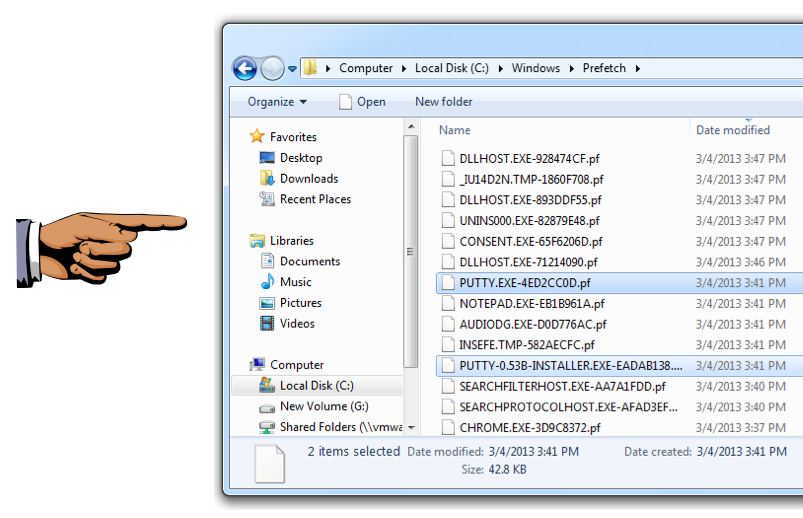803x518 pixels.
Task: Click file icon of SEARCHPROTOCOLHOST.EXE prefetch file
Action: (x=448, y=407)
